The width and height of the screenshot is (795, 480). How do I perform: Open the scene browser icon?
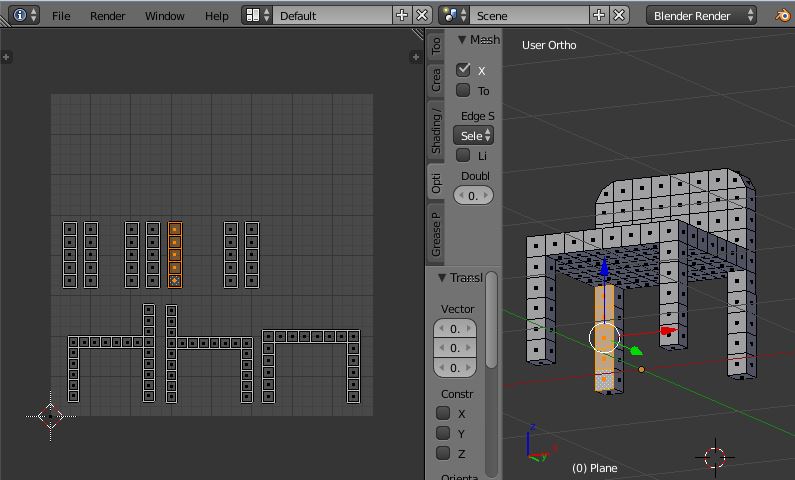pyautogui.click(x=454, y=15)
